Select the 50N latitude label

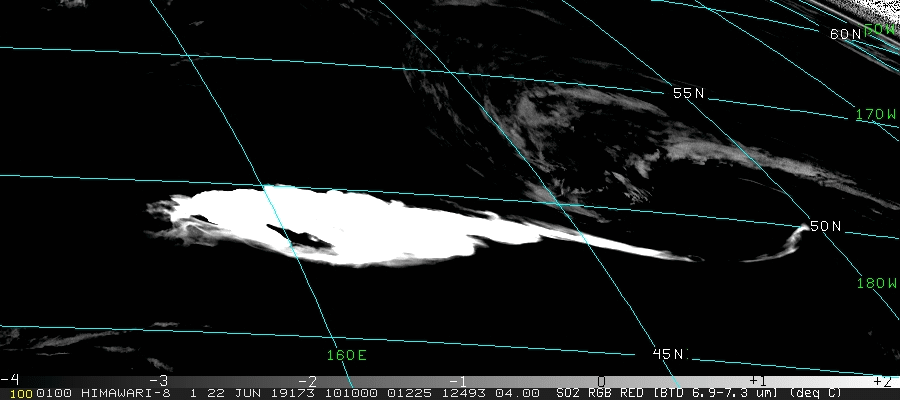tap(825, 227)
